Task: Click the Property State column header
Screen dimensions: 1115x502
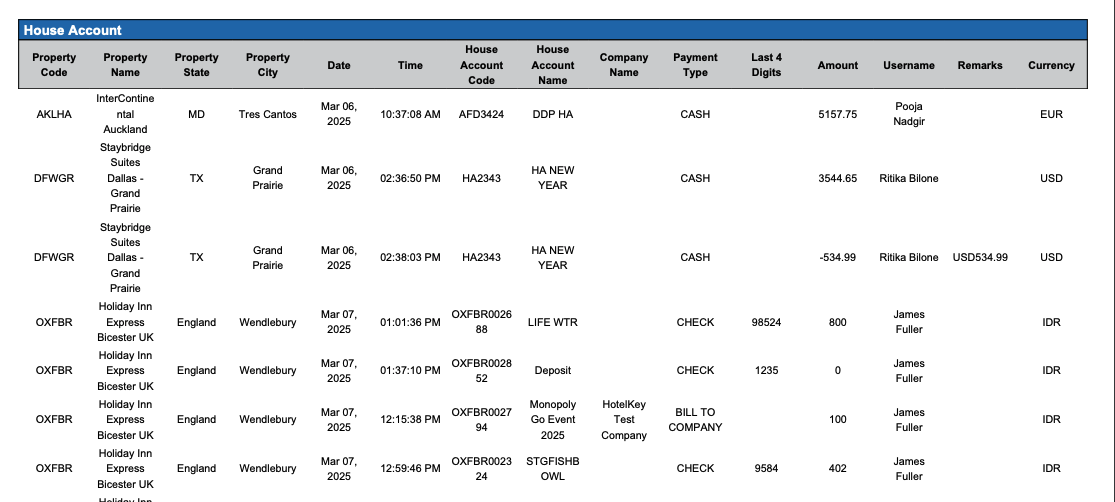Action: (196, 65)
